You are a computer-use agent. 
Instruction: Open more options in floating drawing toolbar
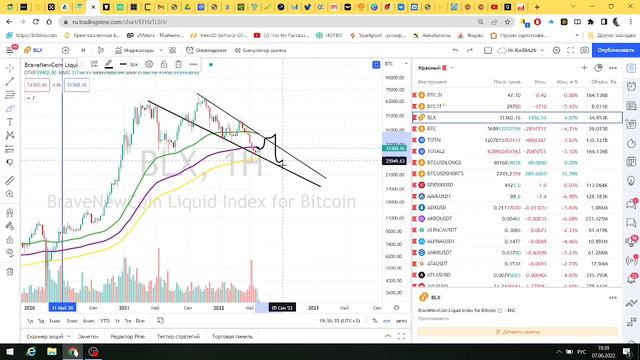click(193, 64)
